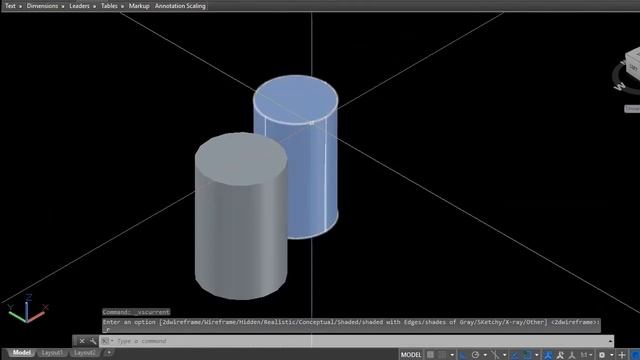Toggle polar tracking icon
The image size is (640, 360).
coord(476,355)
